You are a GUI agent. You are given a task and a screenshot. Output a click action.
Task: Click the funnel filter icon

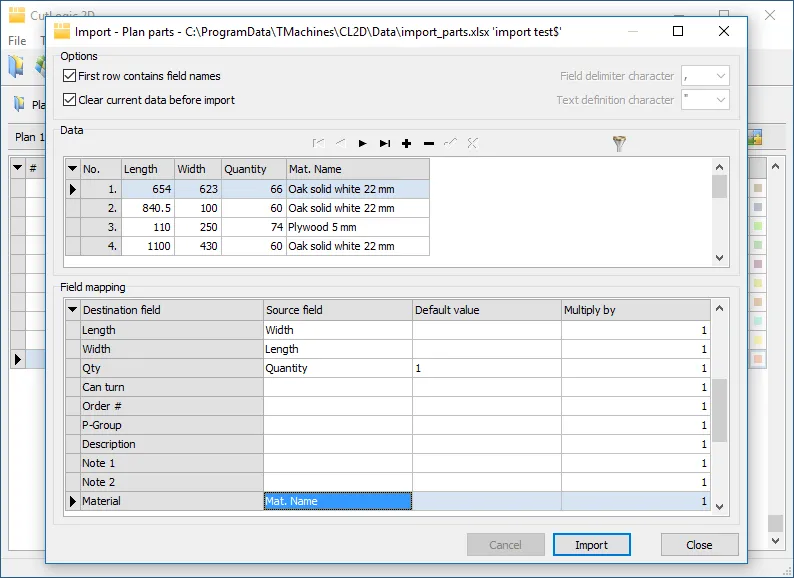point(619,144)
